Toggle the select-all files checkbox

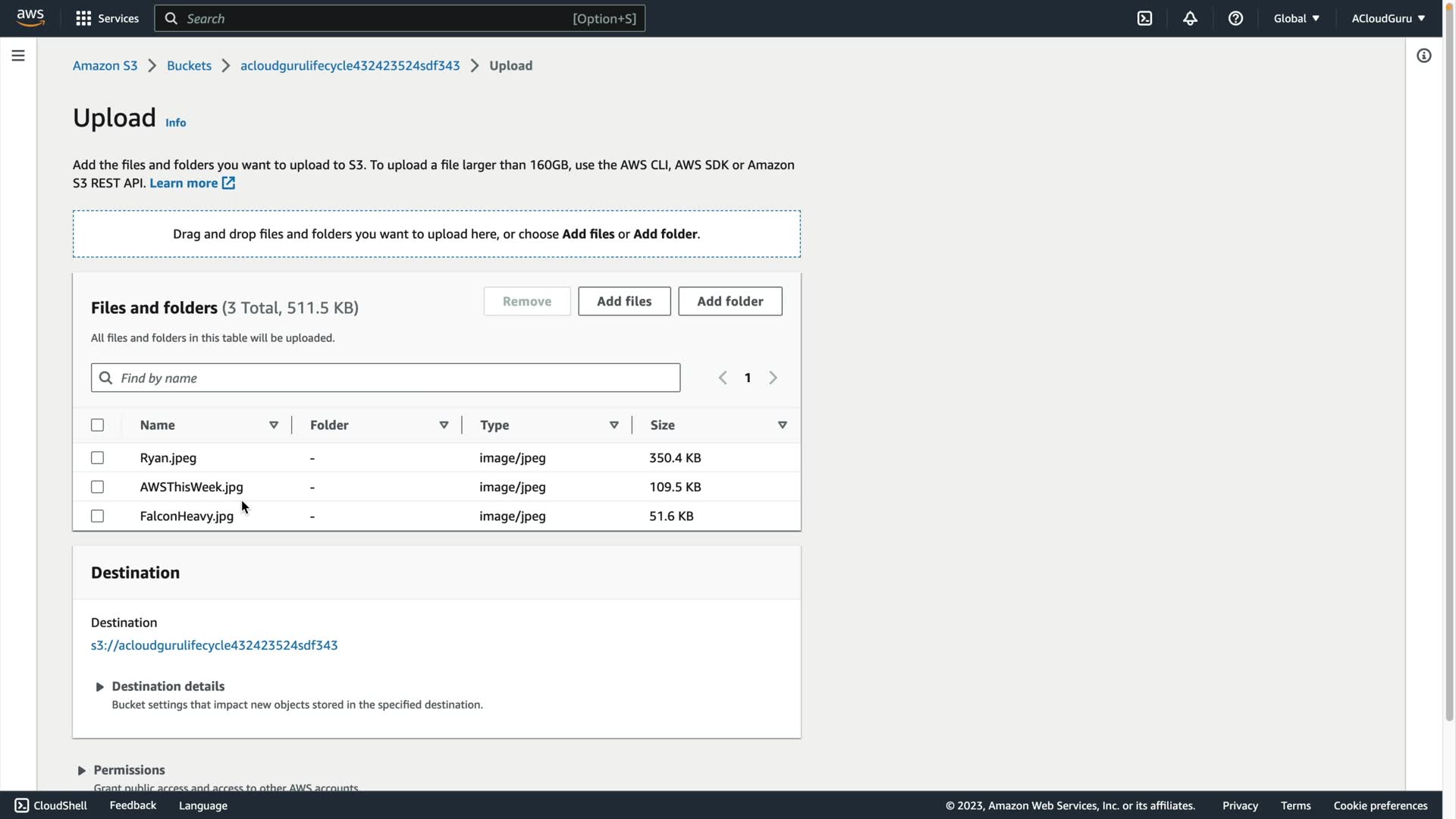(97, 425)
